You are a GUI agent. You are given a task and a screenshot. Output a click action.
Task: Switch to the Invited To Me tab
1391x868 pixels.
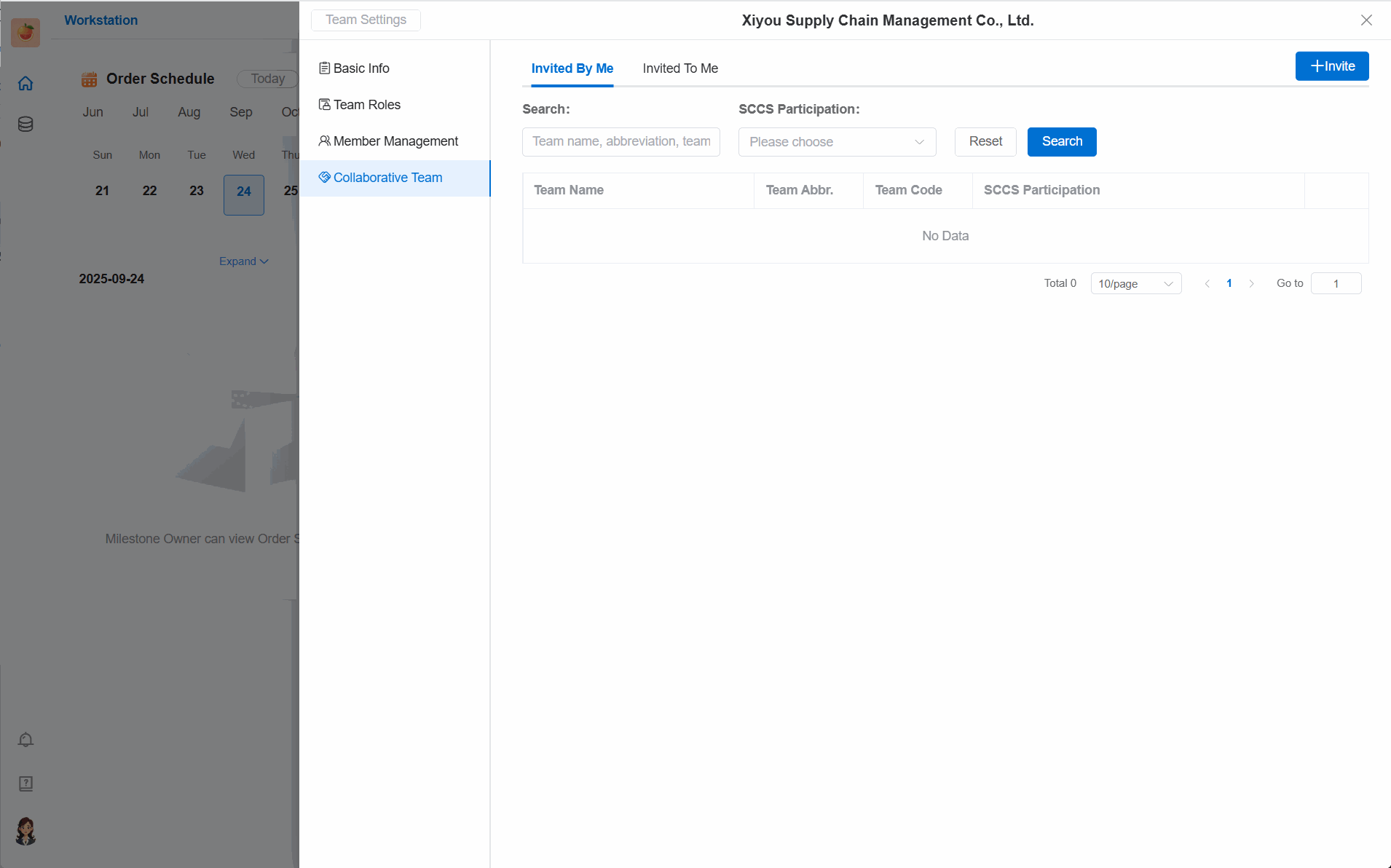click(x=679, y=68)
